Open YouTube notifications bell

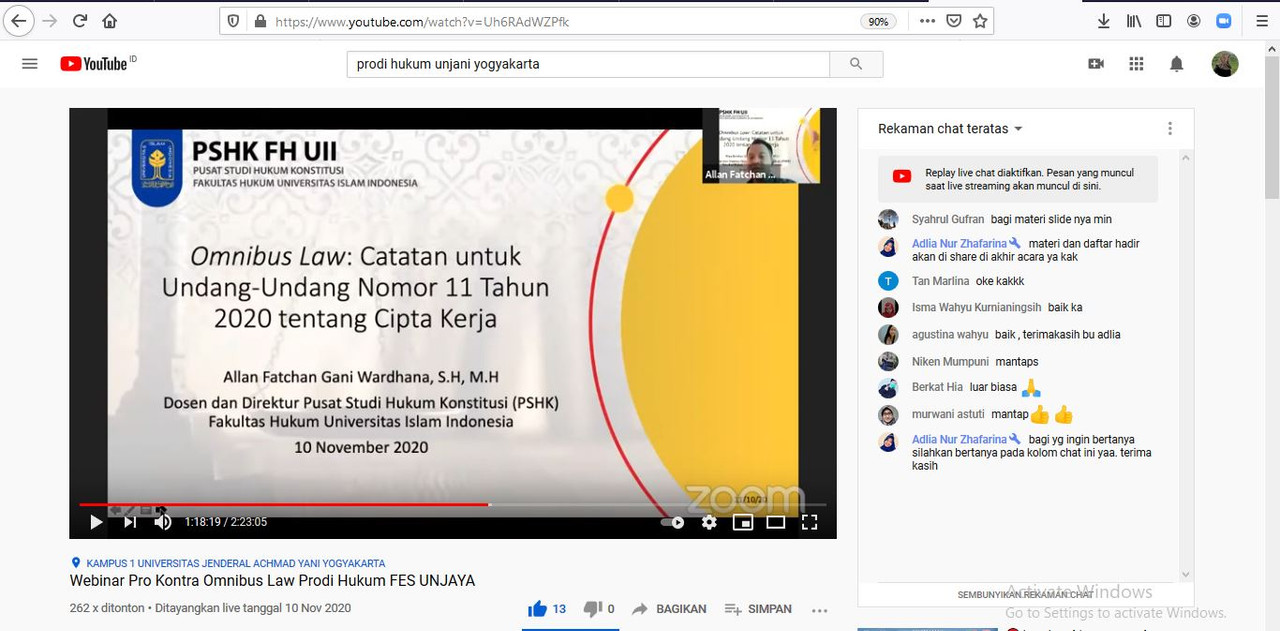tap(1177, 64)
